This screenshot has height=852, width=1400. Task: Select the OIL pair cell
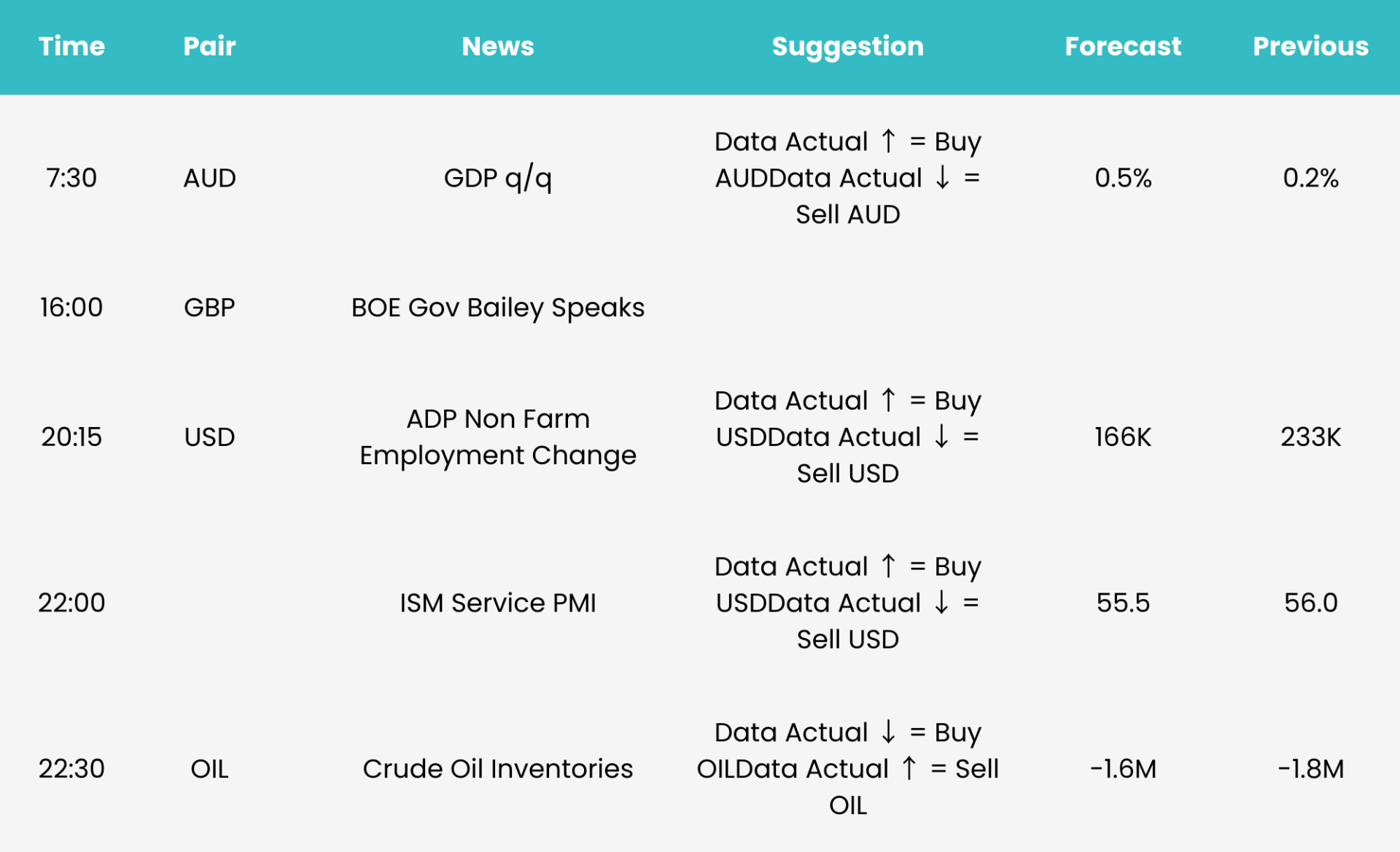(209, 768)
